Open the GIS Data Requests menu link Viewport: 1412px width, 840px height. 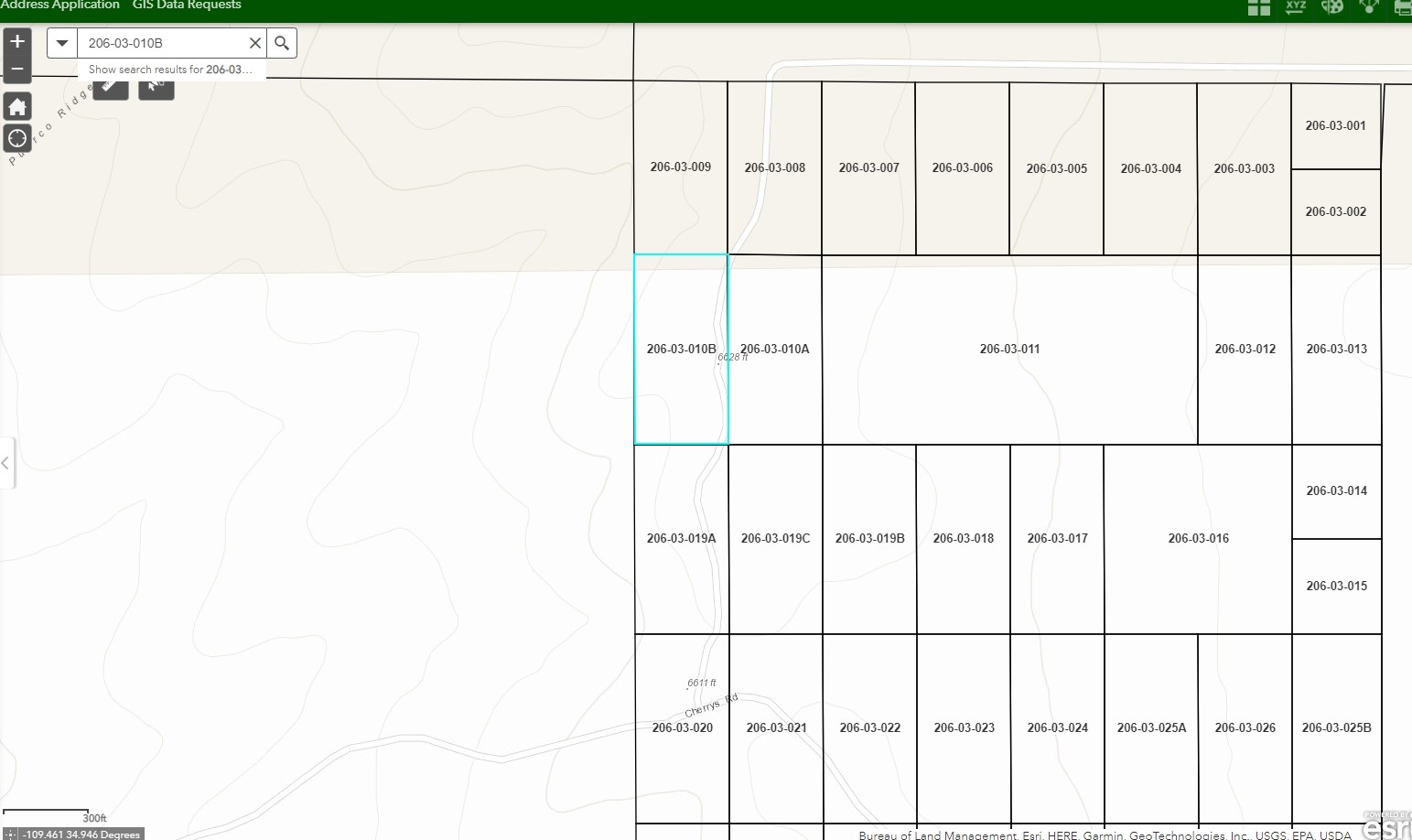[x=187, y=5]
